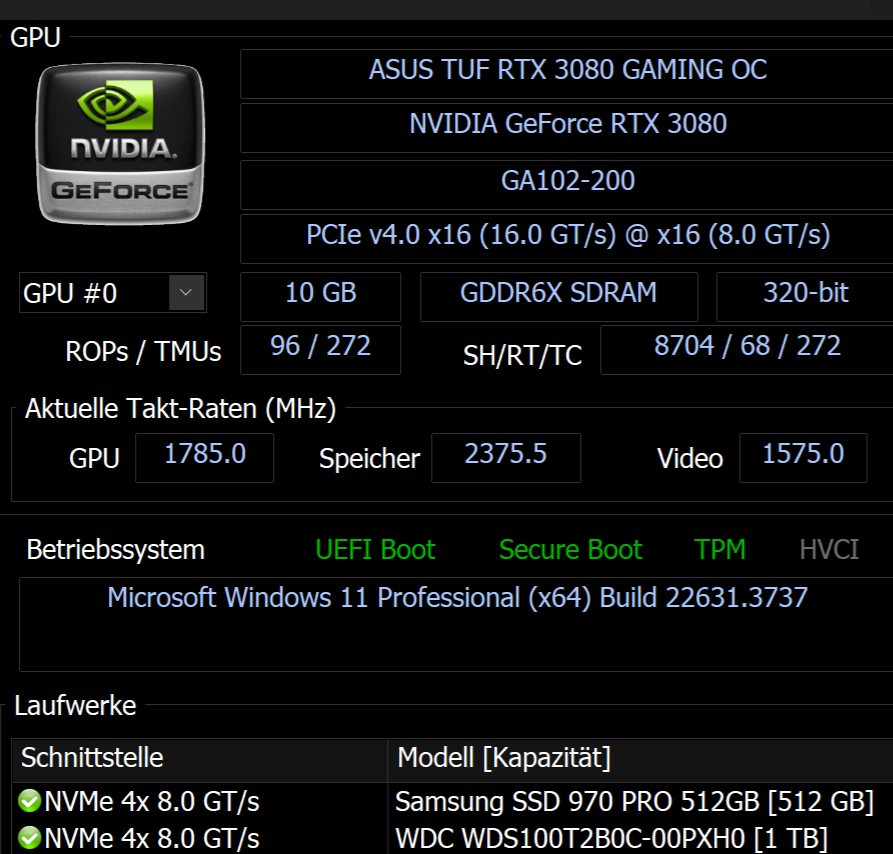The image size is (893, 854).
Task: Click the PCIe v4.0 x16 bus info field
Action: tap(567, 239)
